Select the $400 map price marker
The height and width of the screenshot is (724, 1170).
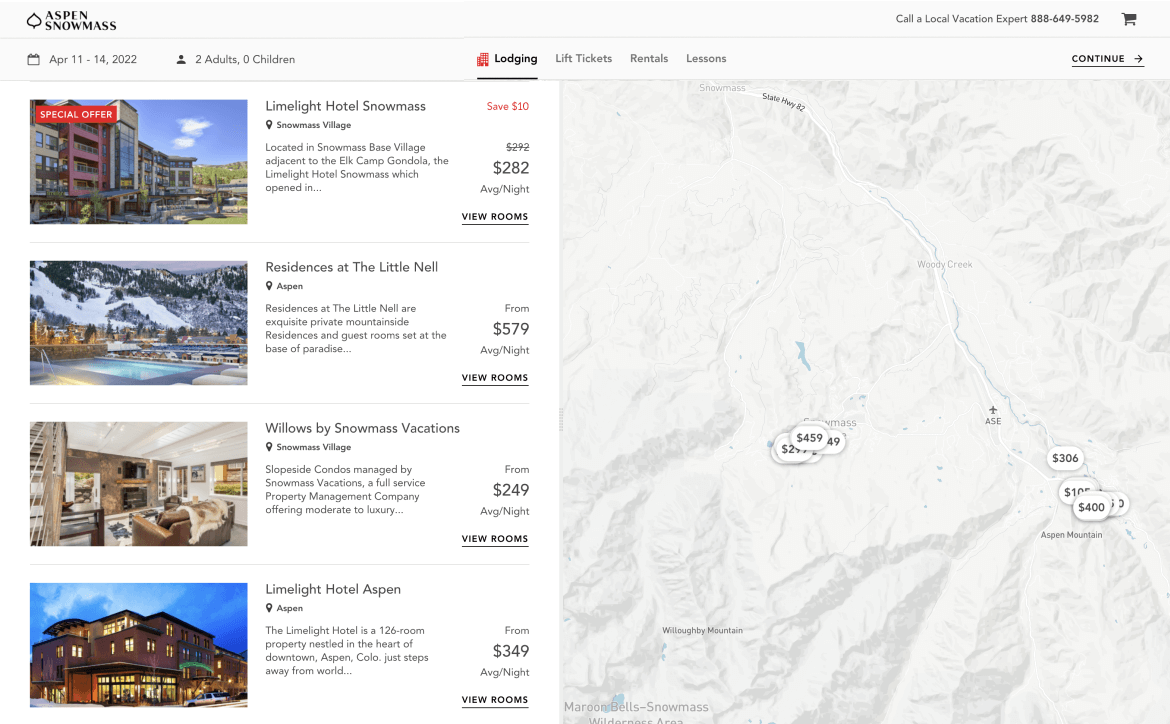click(x=1091, y=508)
